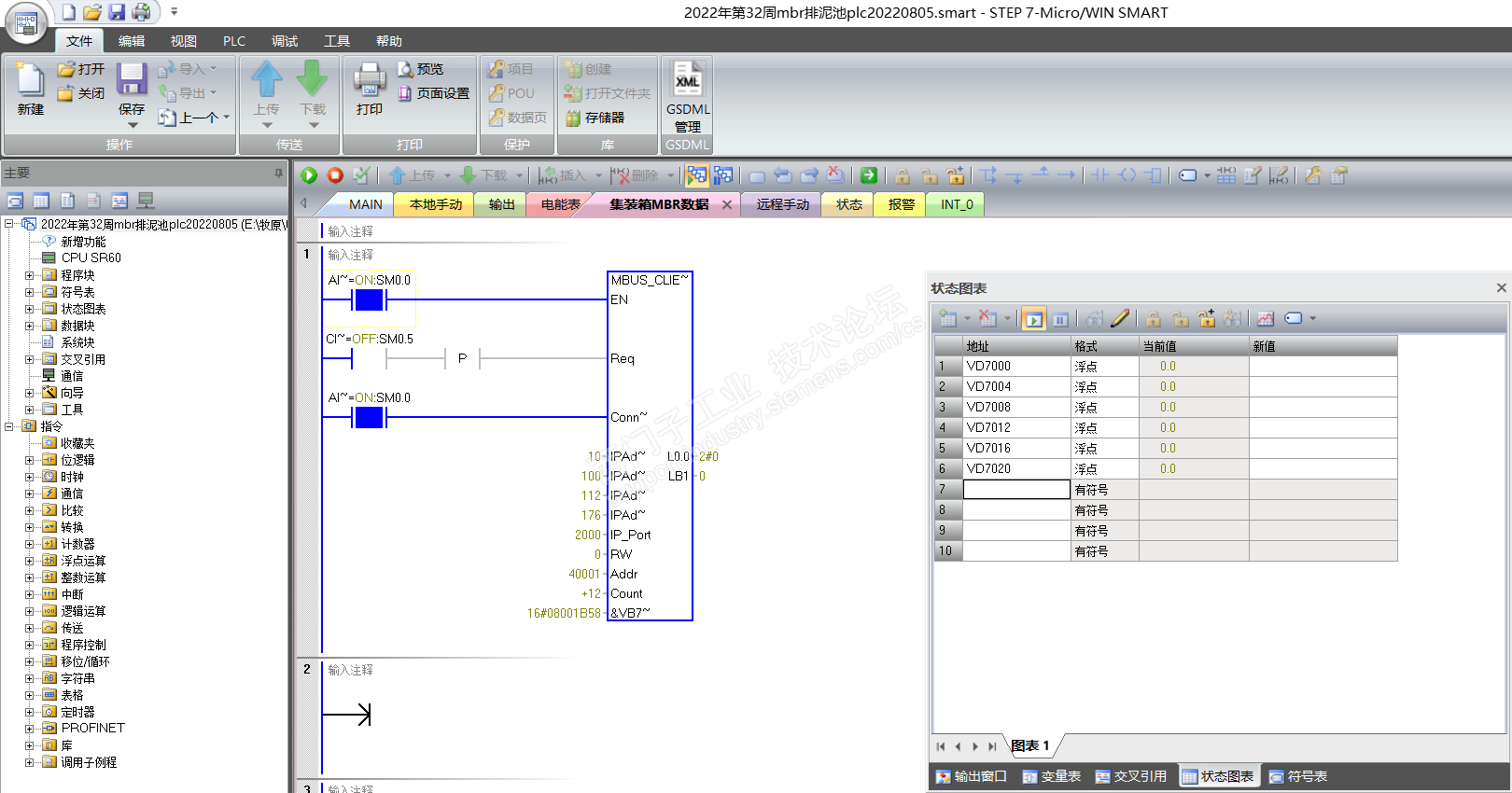Toggle program status monitoring icon
1512x793 pixels.
click(696, 175)
